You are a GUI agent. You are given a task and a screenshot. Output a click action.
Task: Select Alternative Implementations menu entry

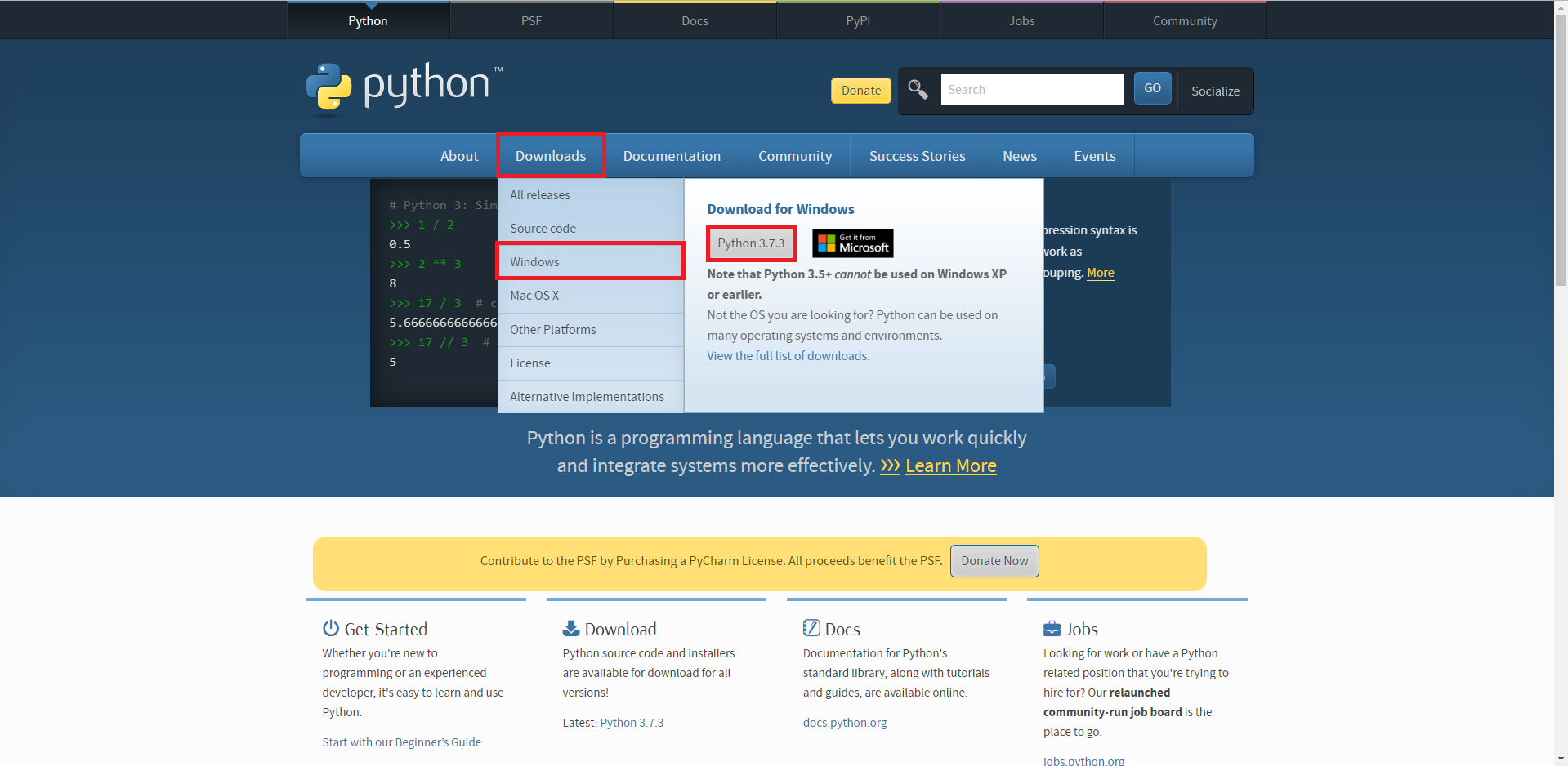[x=590, y=397]
